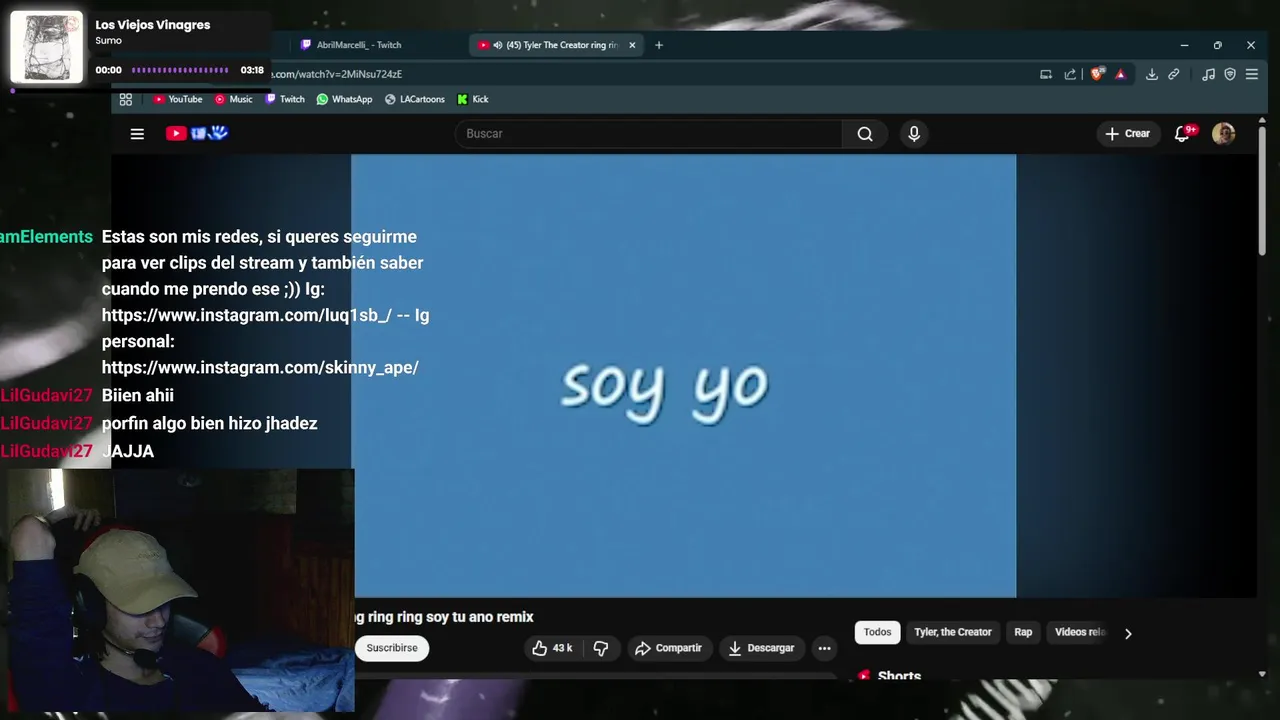Click the Sumo album cover thumbnail
Viewport: 1280px width, 720px height.
tap(47, 47)
